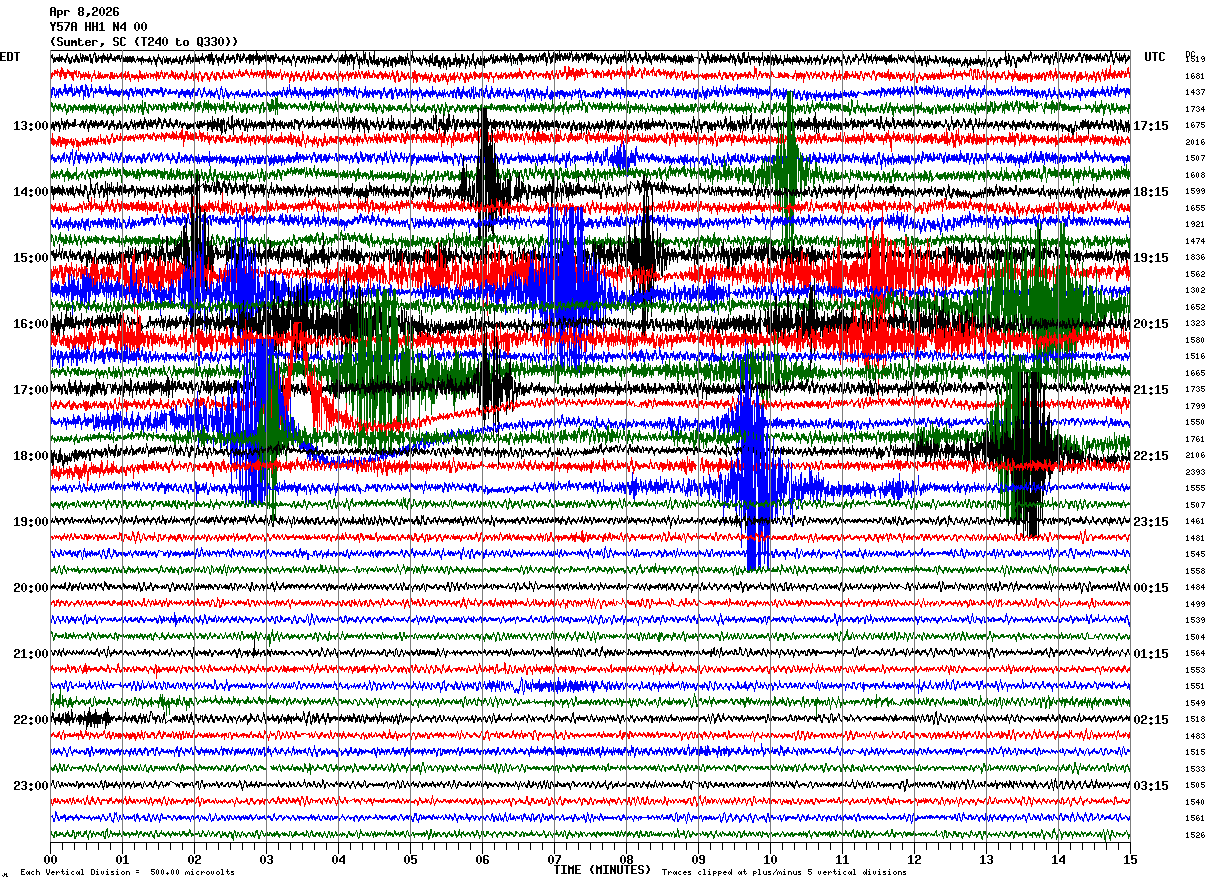Click the '19:15' UTC time label
The height and width of the screenshot is (886, 1210).
(1151, 258)
